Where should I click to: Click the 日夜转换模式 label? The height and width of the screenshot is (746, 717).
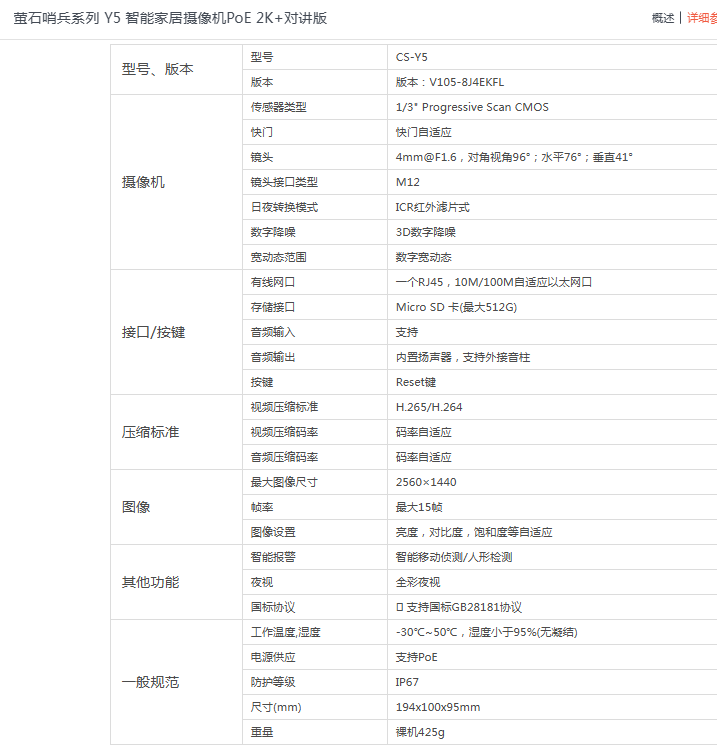(x=284, y=207)
